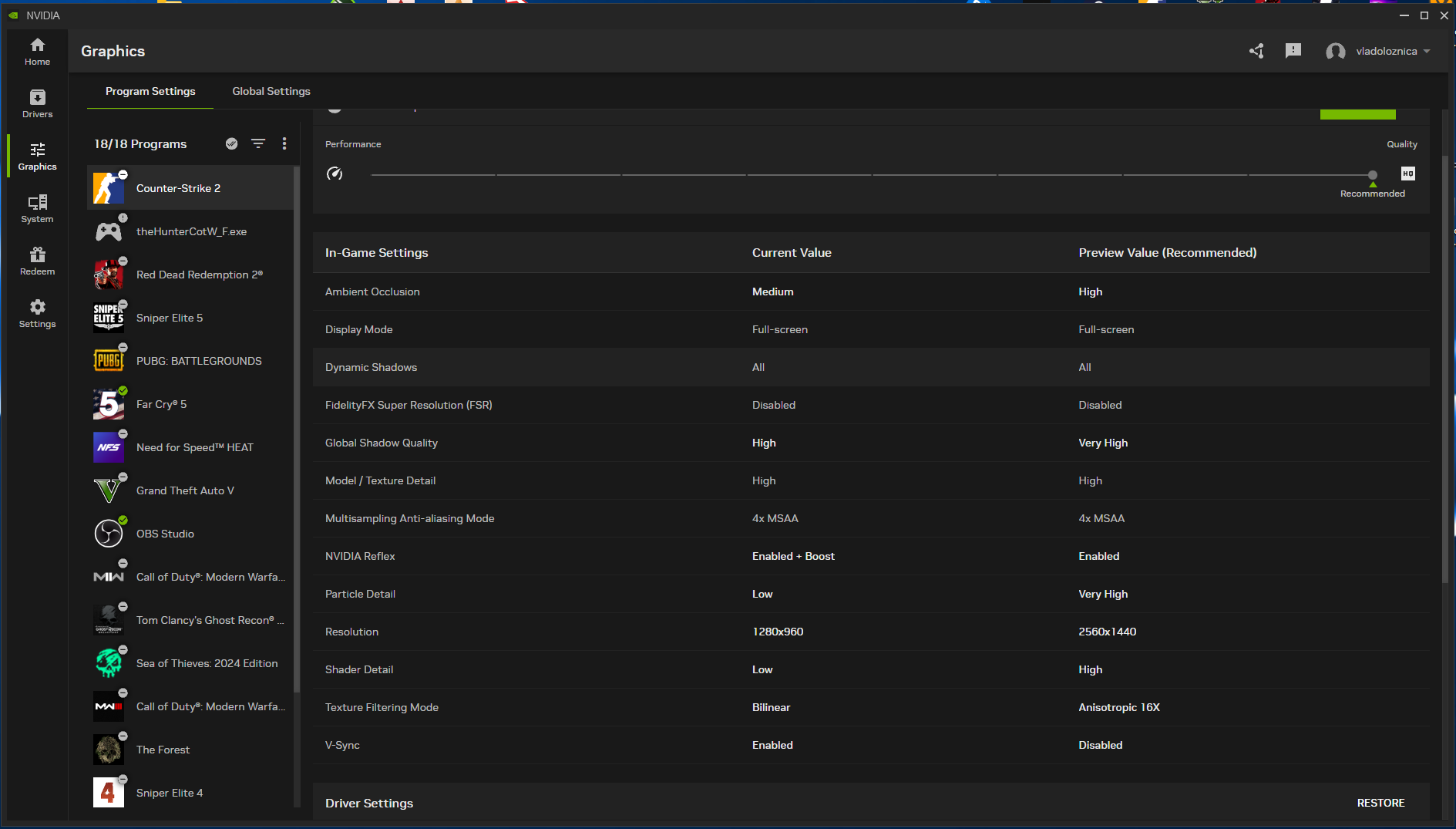Viewport: 1456px width, 829px height.
Task: Select Sniper Elite 5 program
Action: [x=190, y=318]
